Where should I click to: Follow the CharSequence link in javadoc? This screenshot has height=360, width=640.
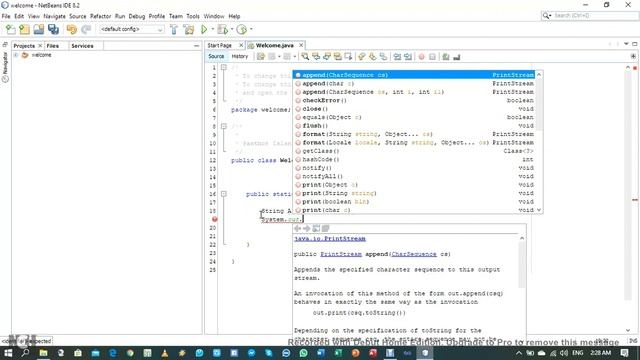click(413, 254)
